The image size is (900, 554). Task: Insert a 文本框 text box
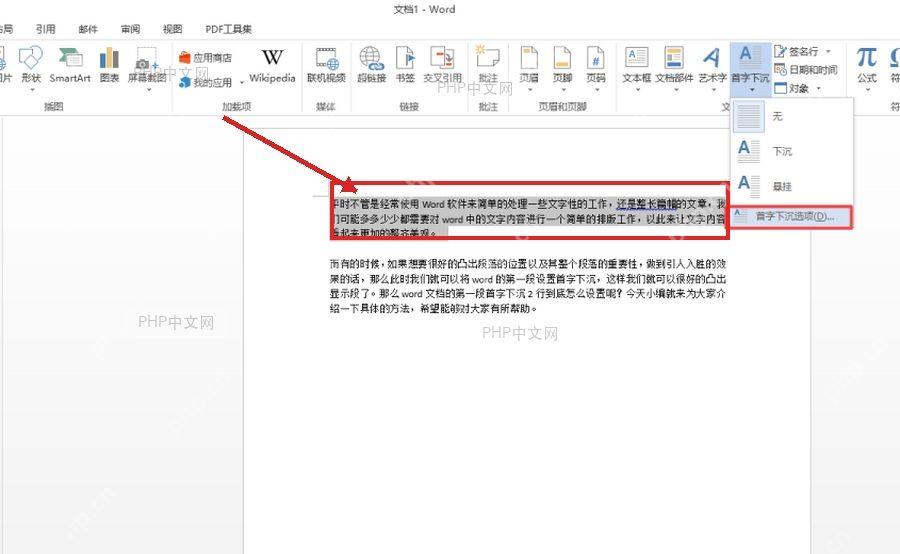point(637,64)
